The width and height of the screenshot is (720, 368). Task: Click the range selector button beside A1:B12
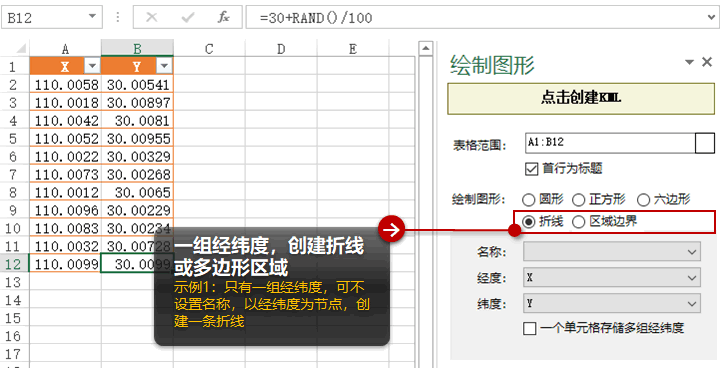click(705, 143)
